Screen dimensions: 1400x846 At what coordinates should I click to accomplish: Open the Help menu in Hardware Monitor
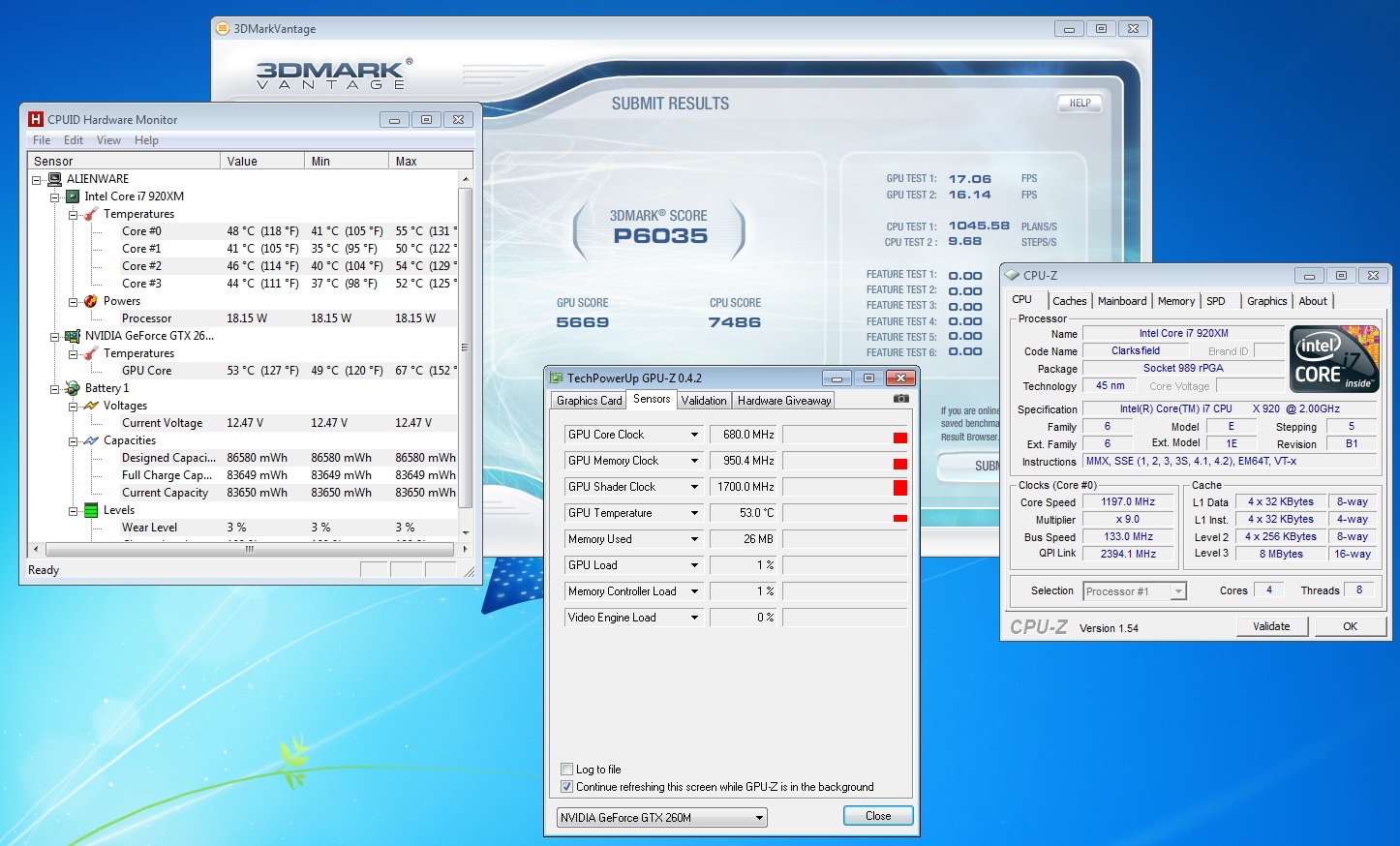[146, 140]
